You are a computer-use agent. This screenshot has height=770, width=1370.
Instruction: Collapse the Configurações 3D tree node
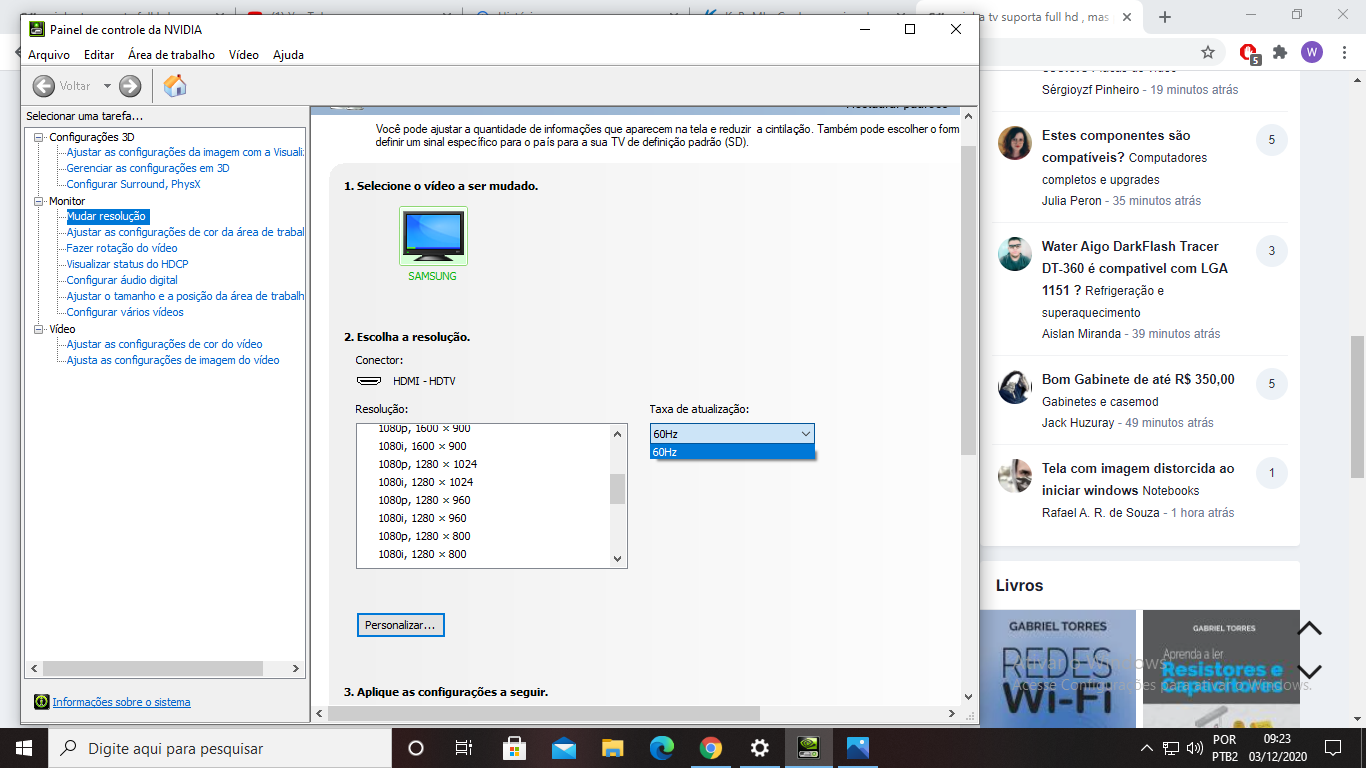tap(39, 137)
